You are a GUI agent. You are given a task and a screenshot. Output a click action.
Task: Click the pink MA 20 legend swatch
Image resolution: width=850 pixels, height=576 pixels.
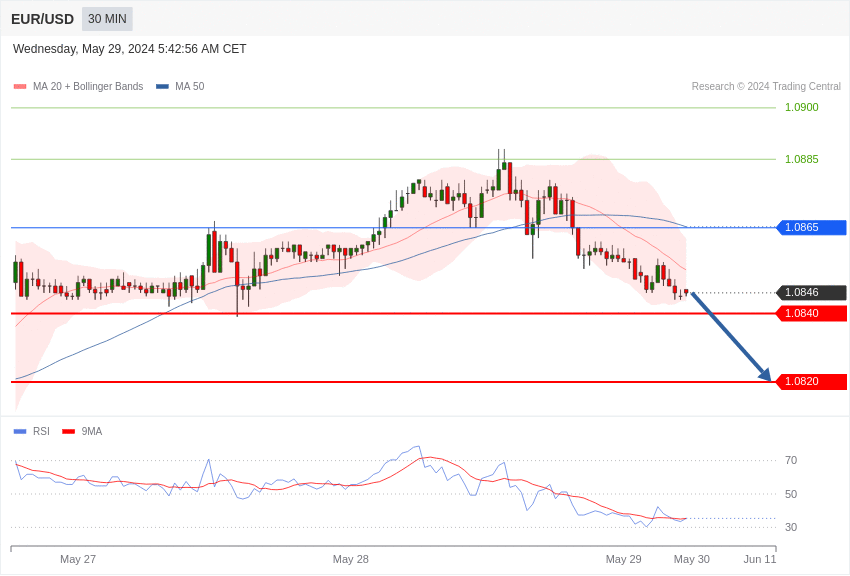click(x=20, y=87)
